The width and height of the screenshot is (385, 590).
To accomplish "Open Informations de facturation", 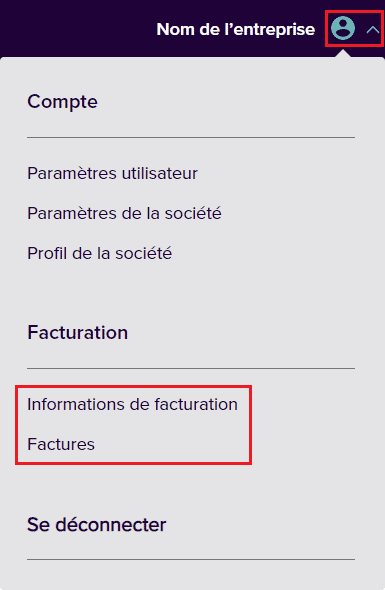I will (x=132, y=404).
